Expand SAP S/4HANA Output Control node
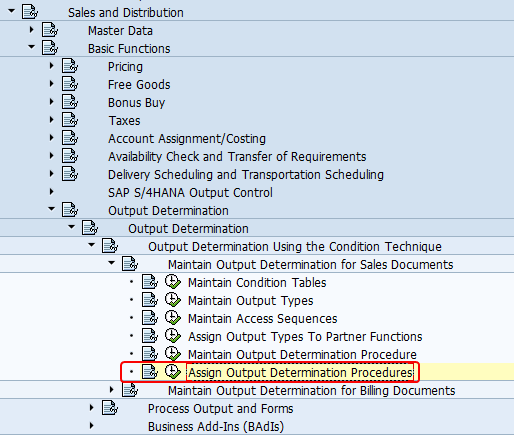The image size is (514, 435). click(52, 192)
